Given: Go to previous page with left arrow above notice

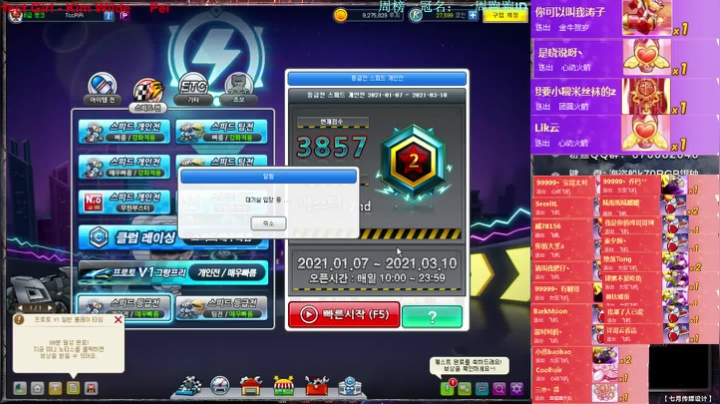Looking at the screenshot, I should point(19,308).
